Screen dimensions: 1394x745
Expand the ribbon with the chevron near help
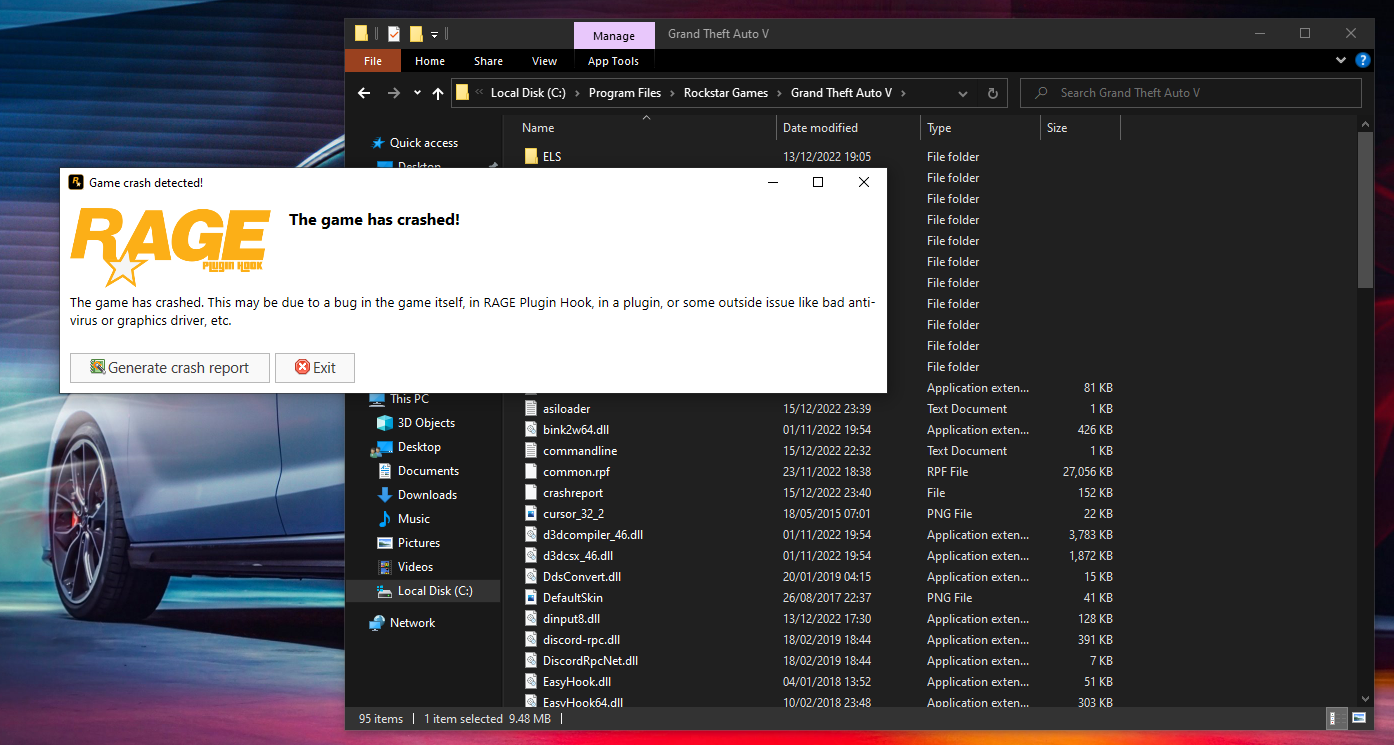coord(1341,61)
